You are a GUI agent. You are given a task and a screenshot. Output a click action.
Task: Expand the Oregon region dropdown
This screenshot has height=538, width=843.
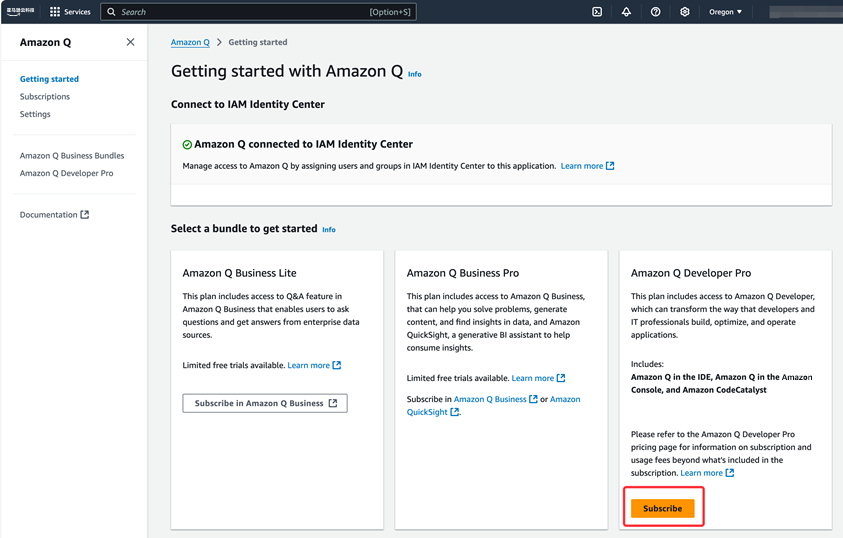[725, 12]
